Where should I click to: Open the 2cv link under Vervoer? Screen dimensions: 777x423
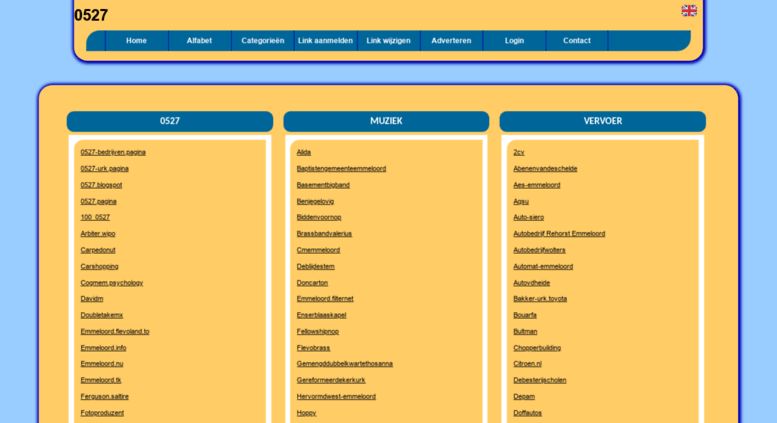(x=519, y=152)
